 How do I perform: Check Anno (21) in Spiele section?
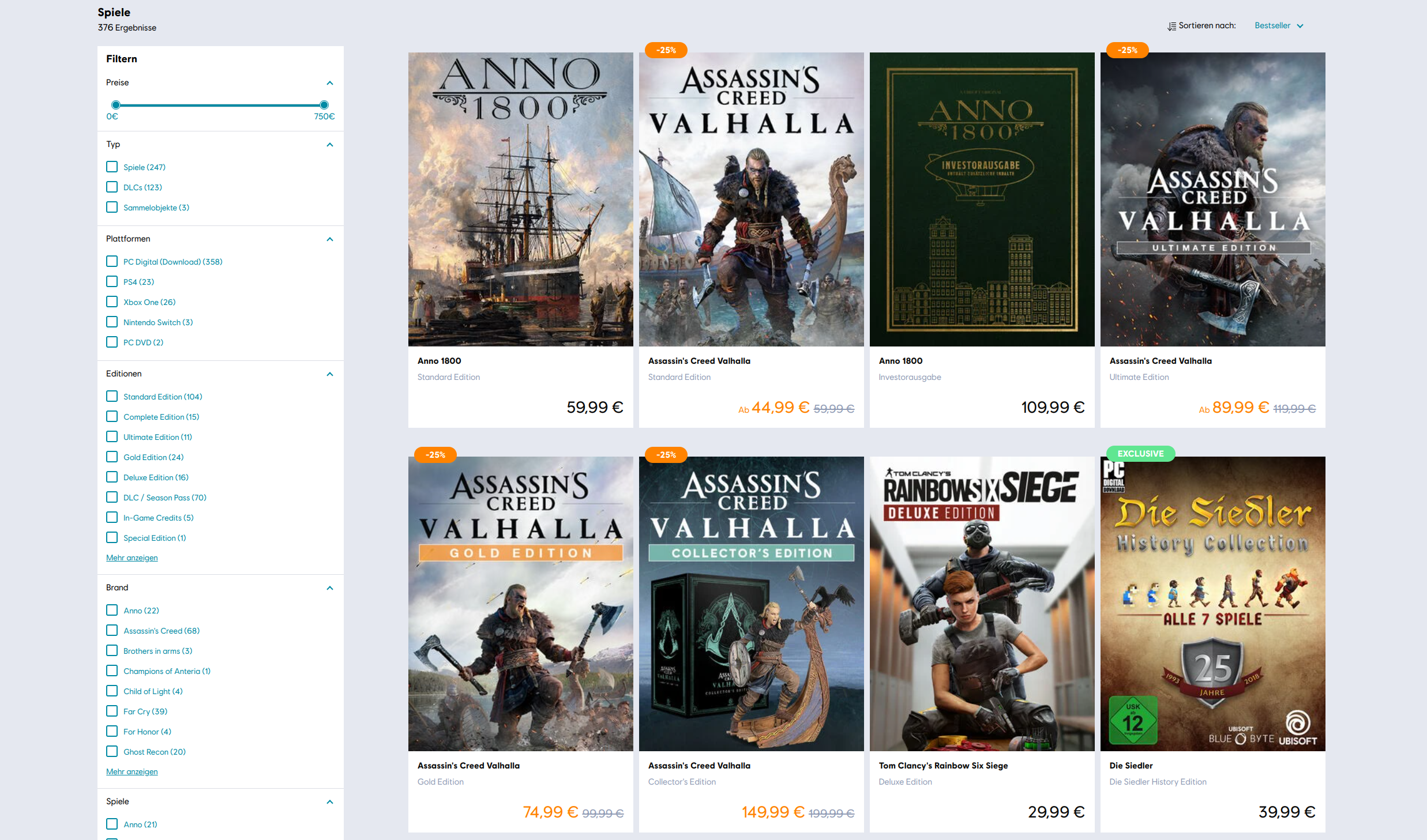pyautogui.click(x=112, y=824)
